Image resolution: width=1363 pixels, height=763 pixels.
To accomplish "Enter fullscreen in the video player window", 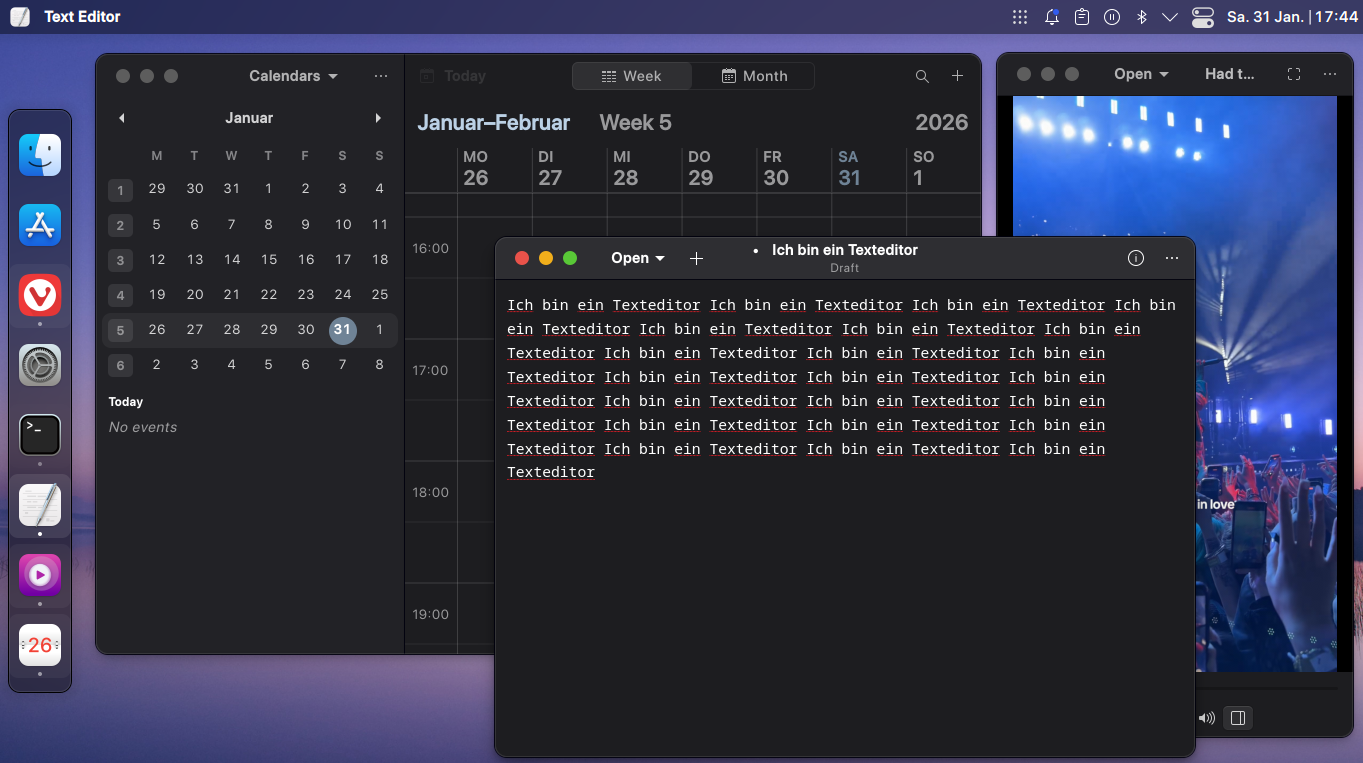I will [1294, 73].
